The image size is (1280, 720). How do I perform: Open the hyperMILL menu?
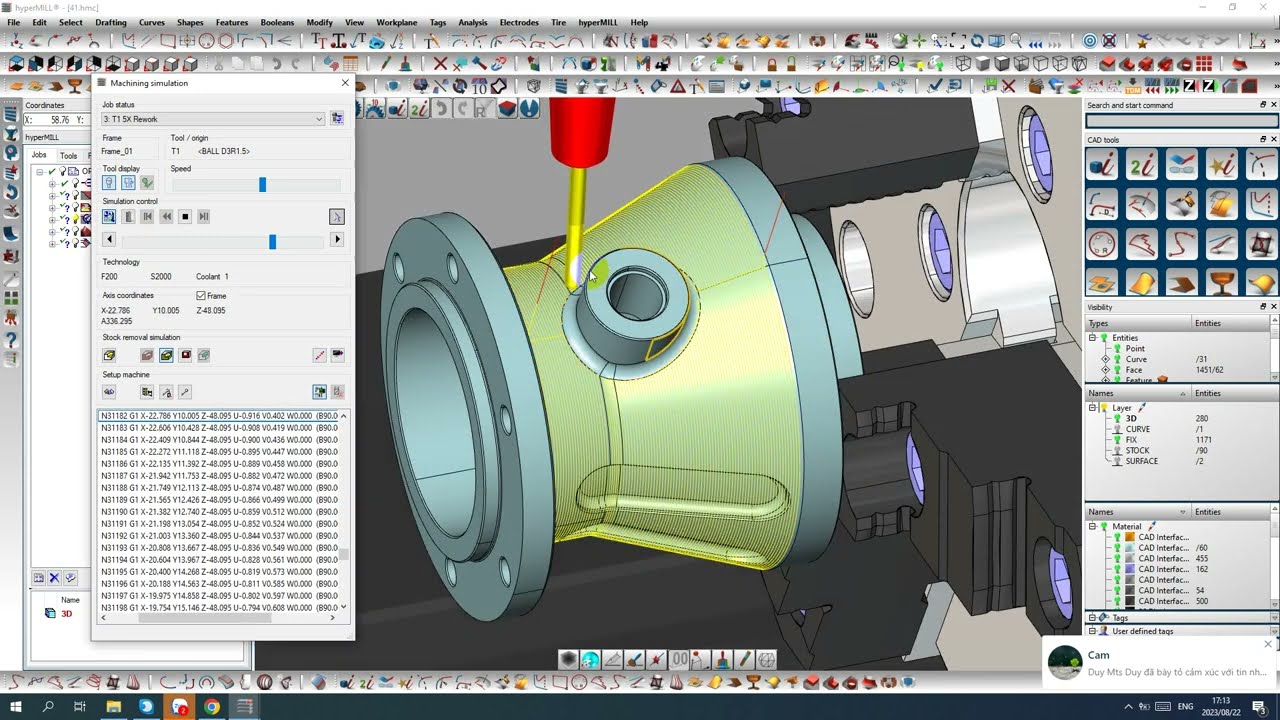(598, 22)
